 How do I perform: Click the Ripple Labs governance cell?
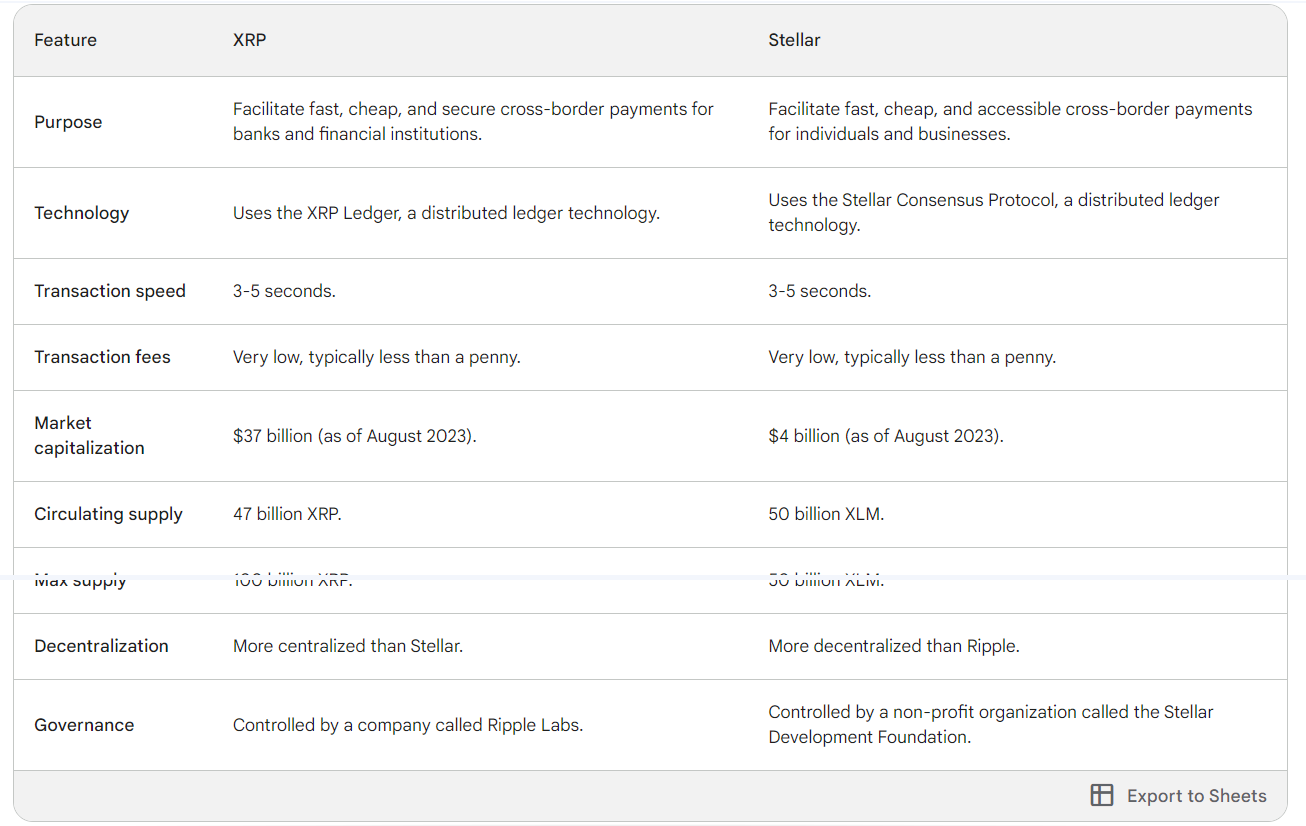point(407,725)
